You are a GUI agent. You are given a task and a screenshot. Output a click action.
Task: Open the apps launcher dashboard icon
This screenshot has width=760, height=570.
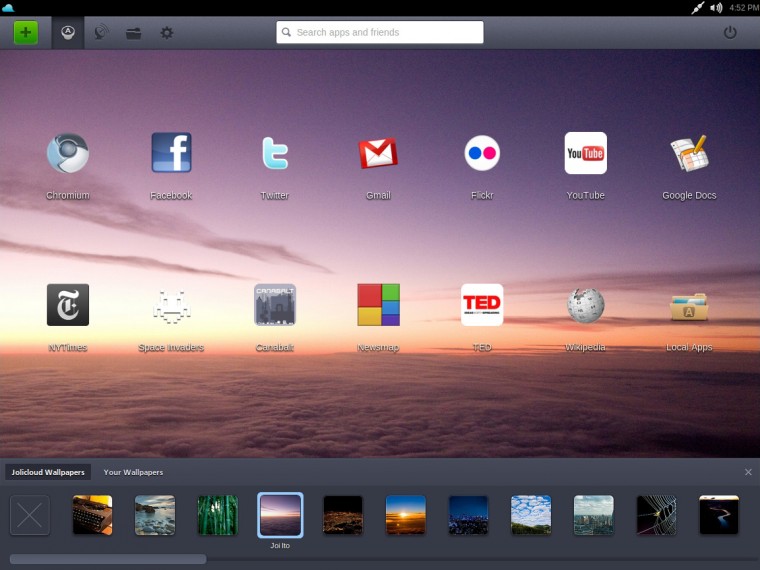coord(68,33)
